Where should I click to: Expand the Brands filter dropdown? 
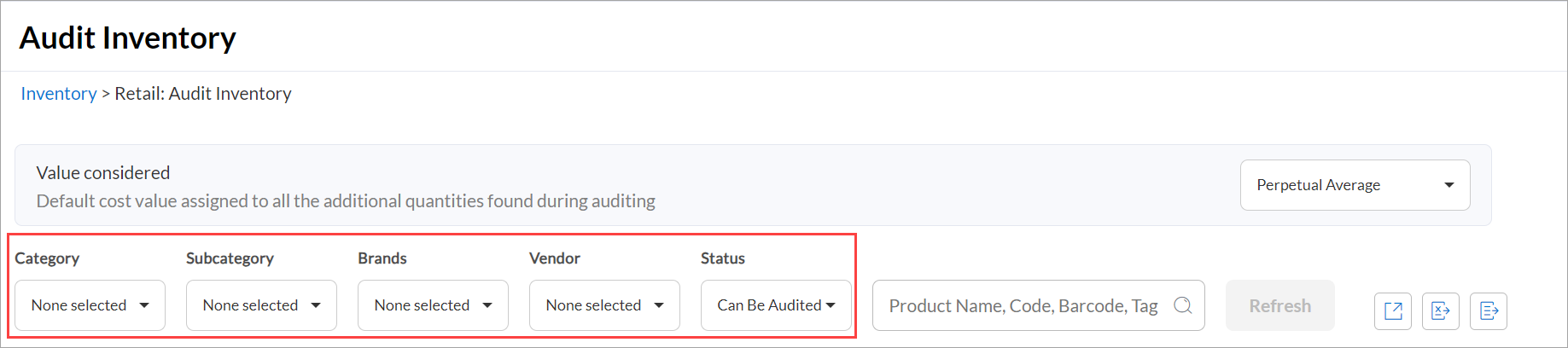click(x=433, y=305)
